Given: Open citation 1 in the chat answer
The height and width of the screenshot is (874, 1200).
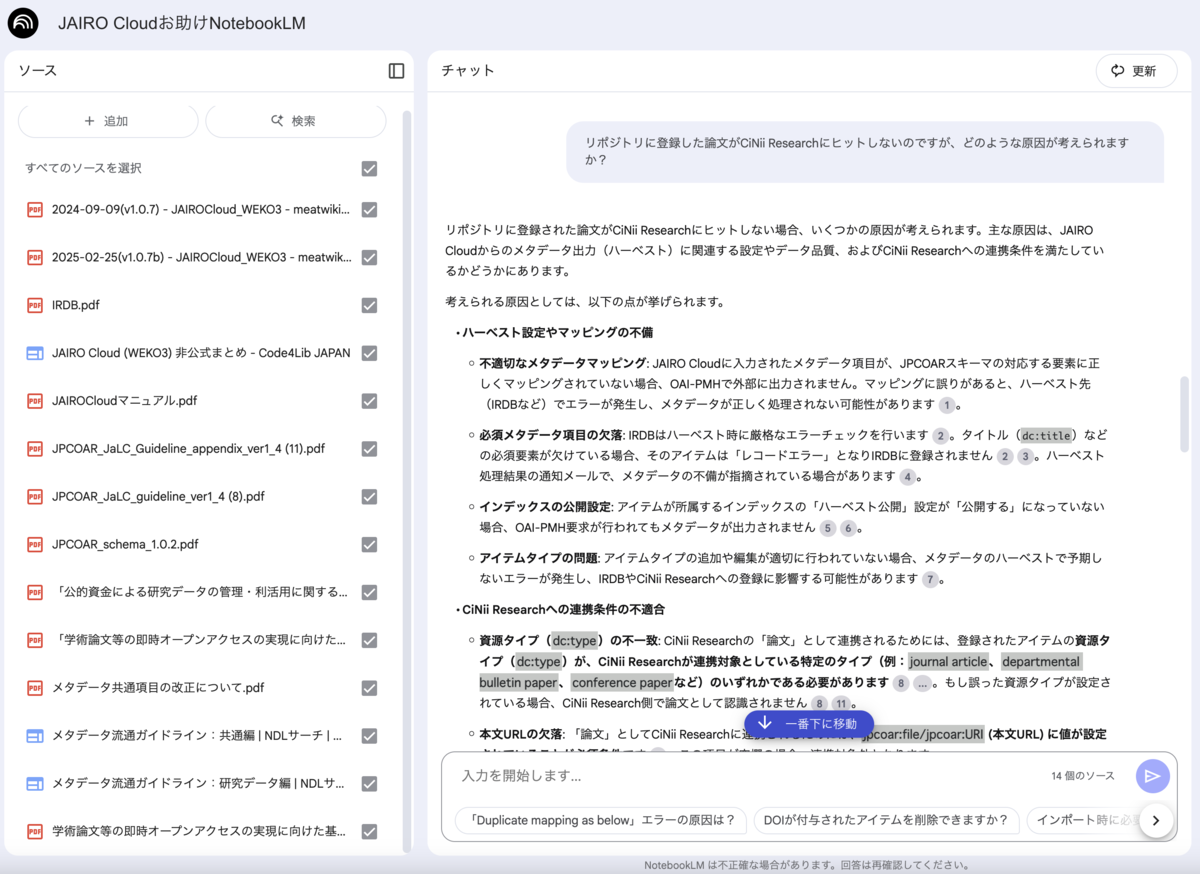Looking at the screenshot, I should 946,405.
